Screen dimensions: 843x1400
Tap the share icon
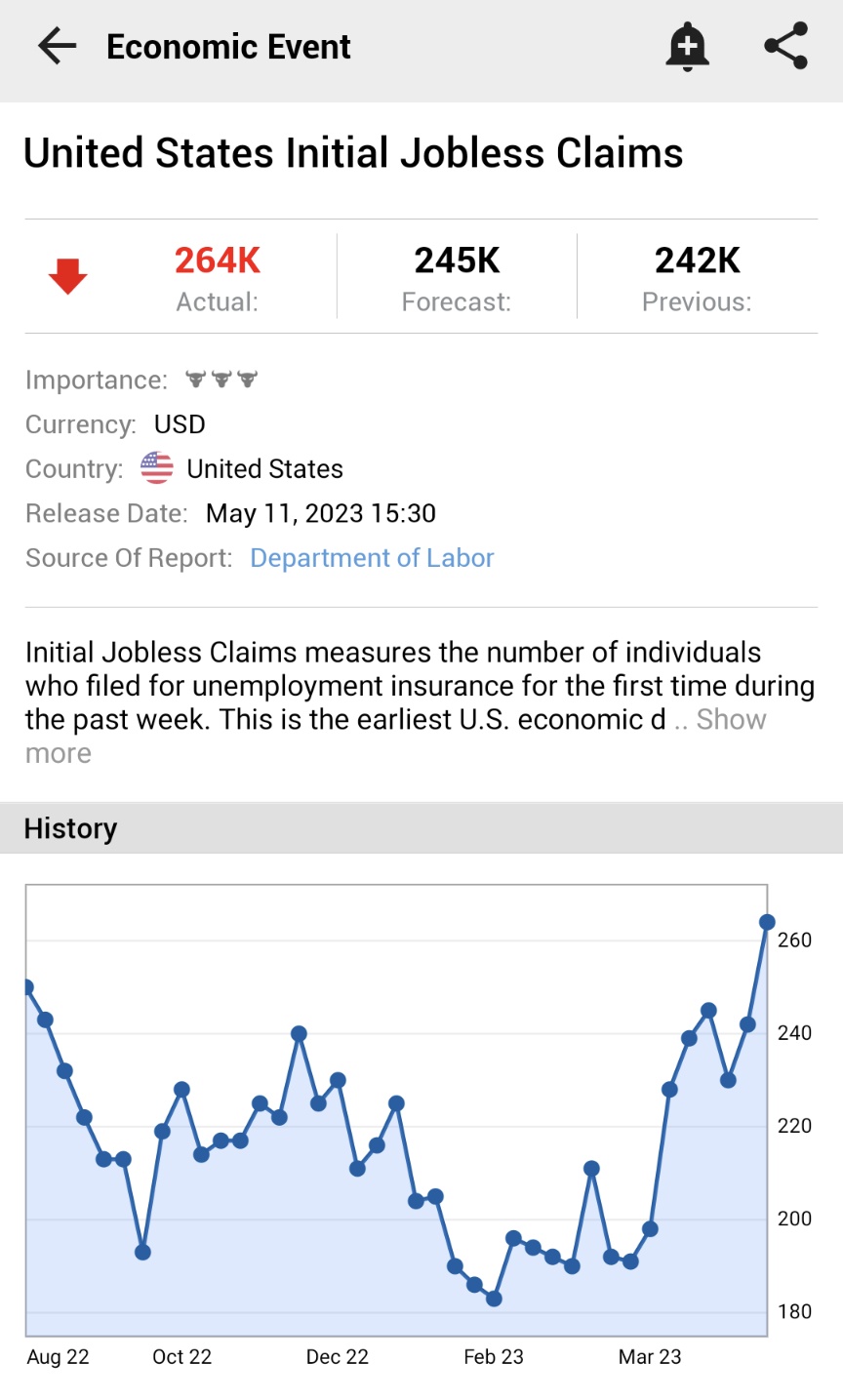[x=785, y=46]
